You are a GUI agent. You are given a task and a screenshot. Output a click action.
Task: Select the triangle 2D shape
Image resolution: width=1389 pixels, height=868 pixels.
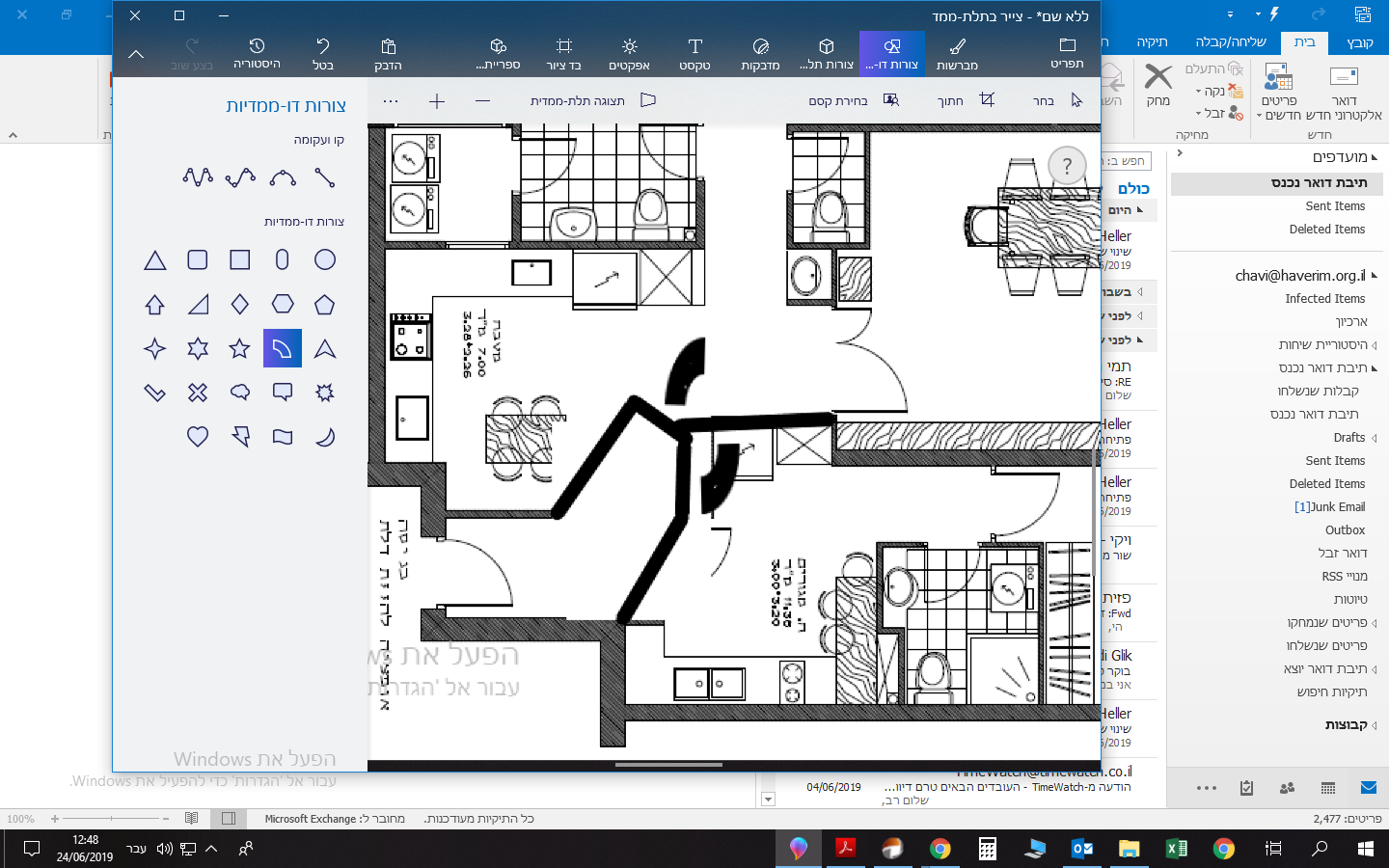[x=155, y=259]
